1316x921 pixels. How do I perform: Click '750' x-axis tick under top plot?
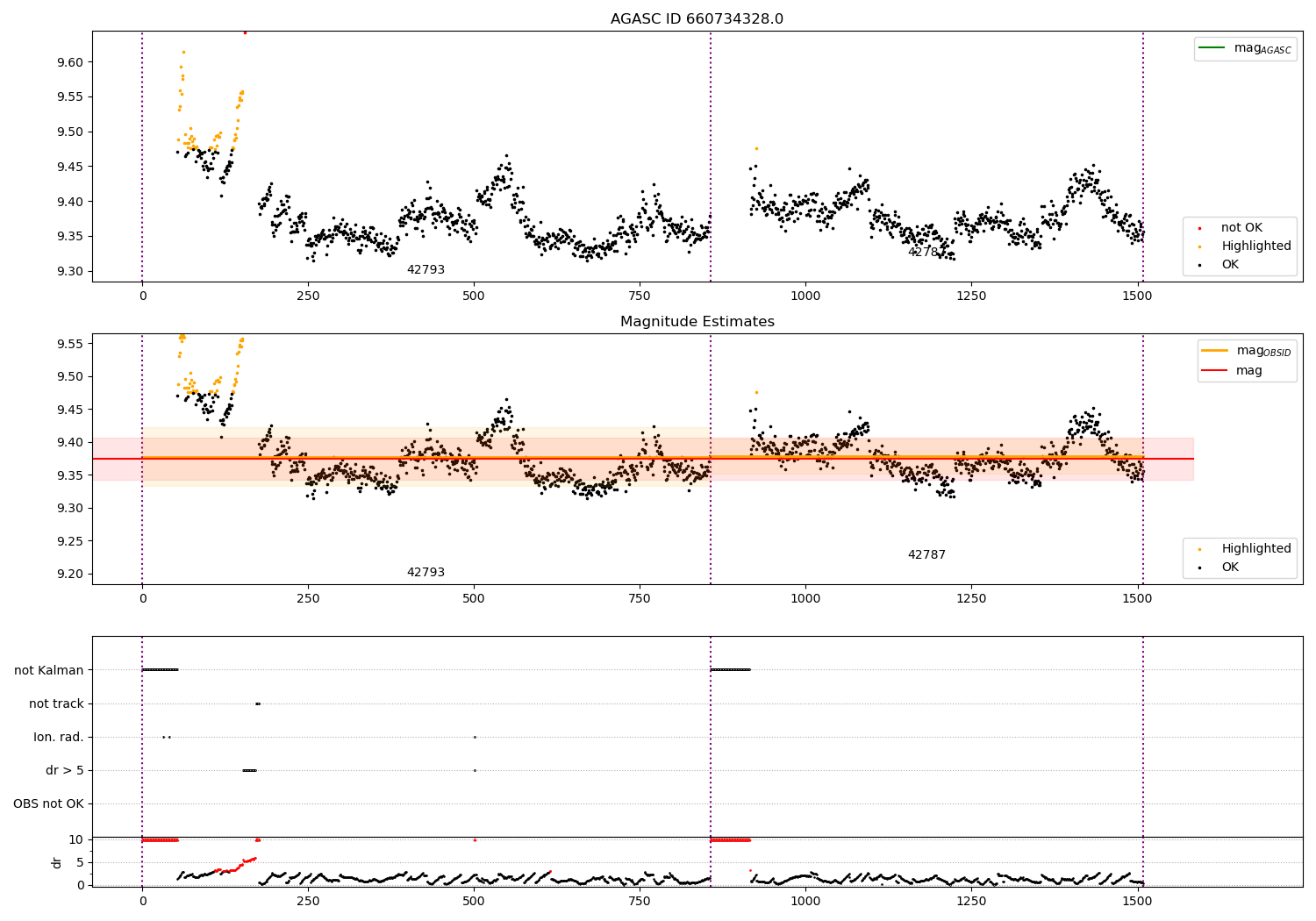pos(640,296)
